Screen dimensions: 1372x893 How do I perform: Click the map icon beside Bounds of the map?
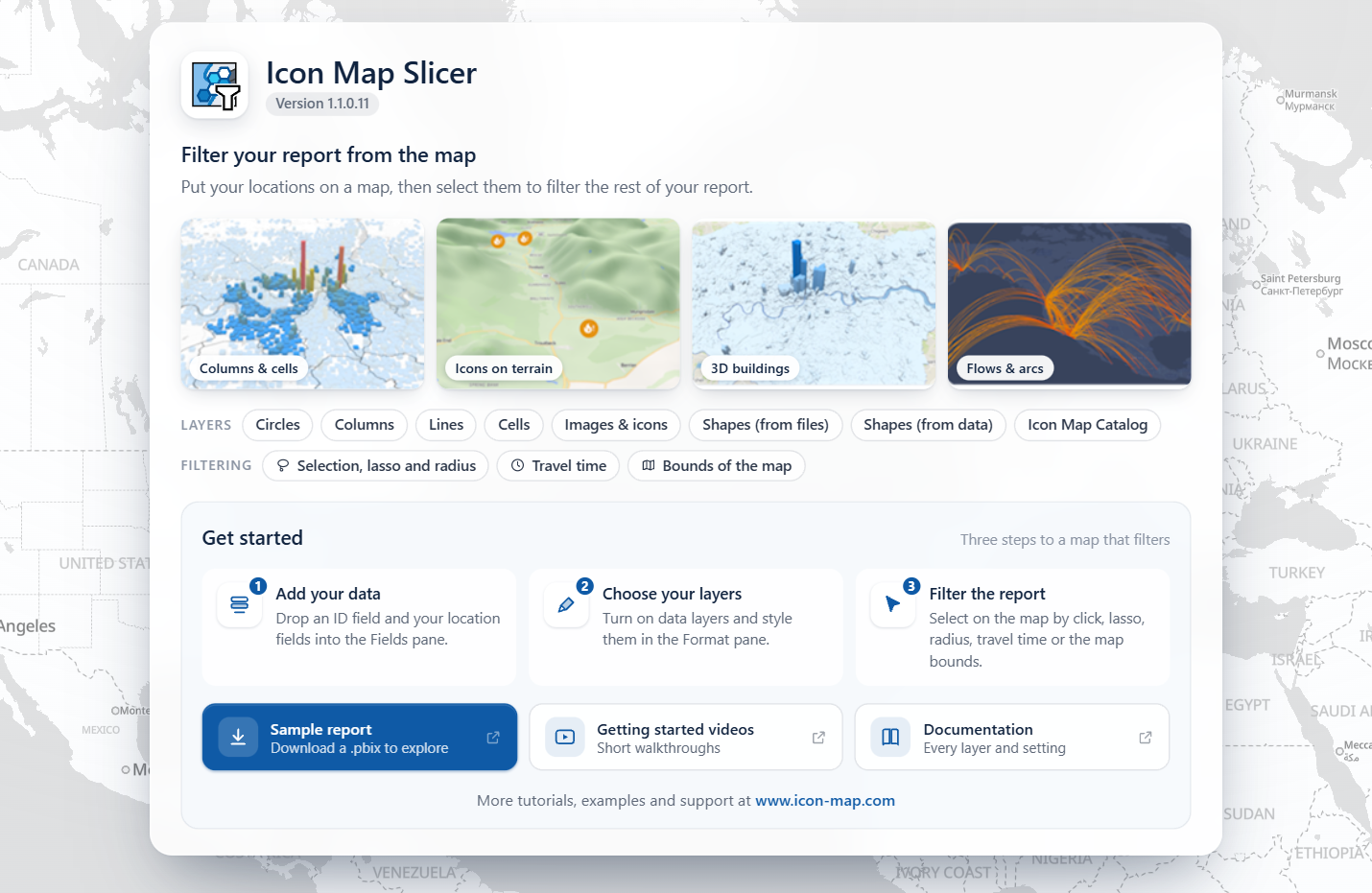649,465
